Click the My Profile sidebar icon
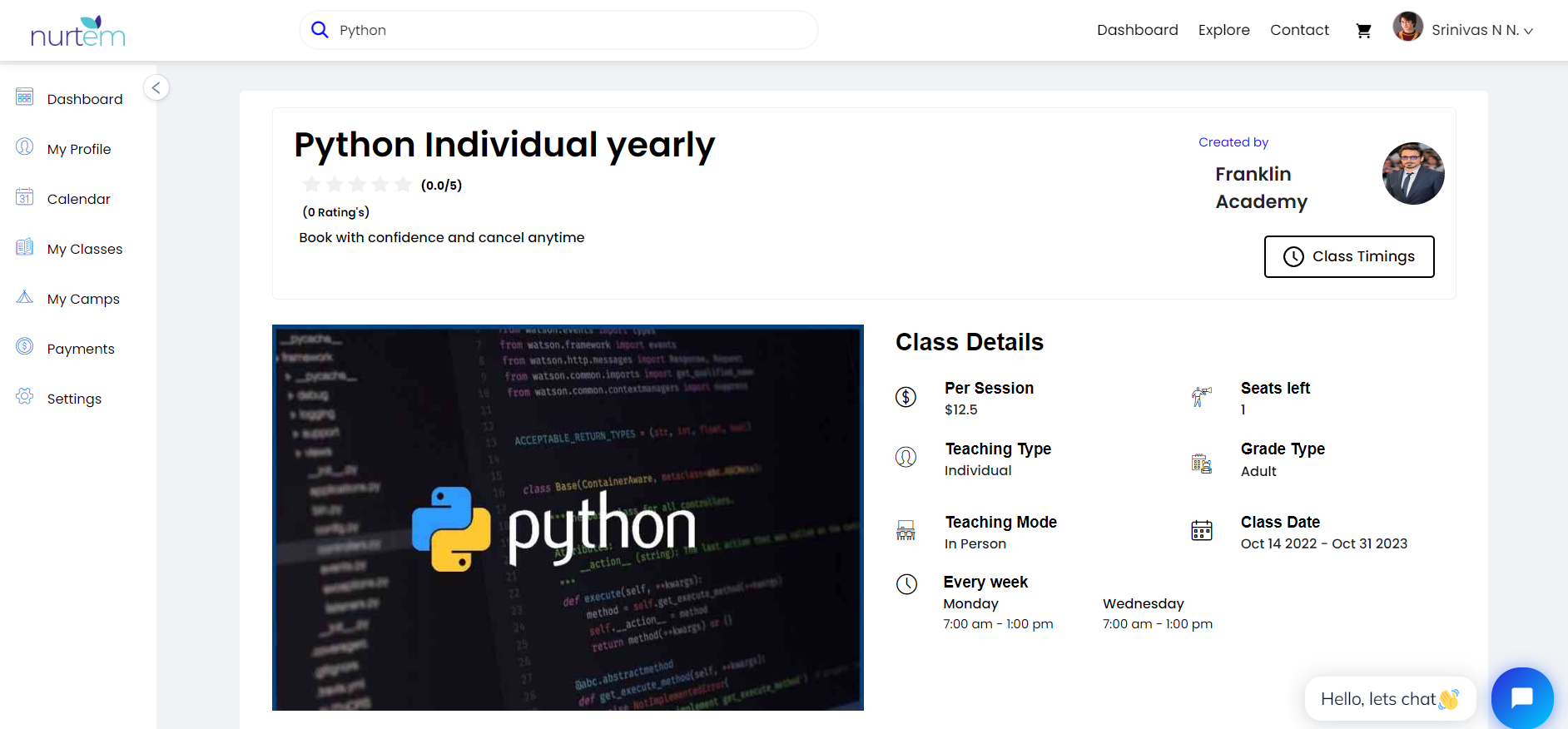 click(x=25, y=147)
